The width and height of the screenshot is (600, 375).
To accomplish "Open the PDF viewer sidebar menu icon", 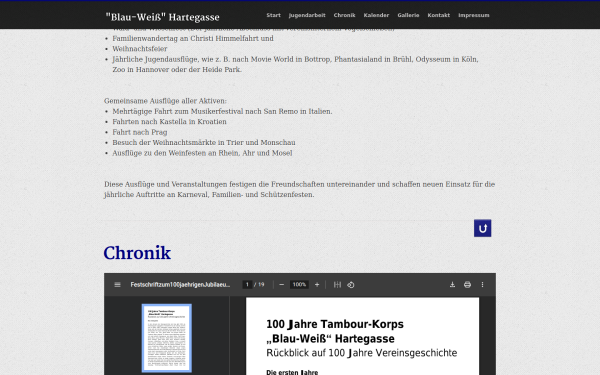I will [117, 285].
